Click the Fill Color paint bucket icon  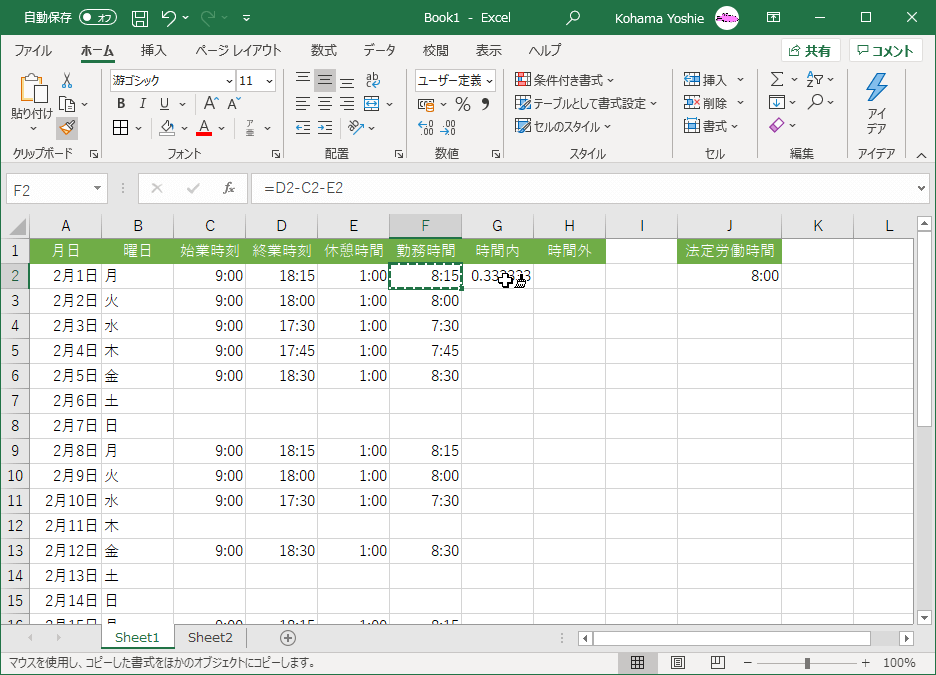(167, 128)
